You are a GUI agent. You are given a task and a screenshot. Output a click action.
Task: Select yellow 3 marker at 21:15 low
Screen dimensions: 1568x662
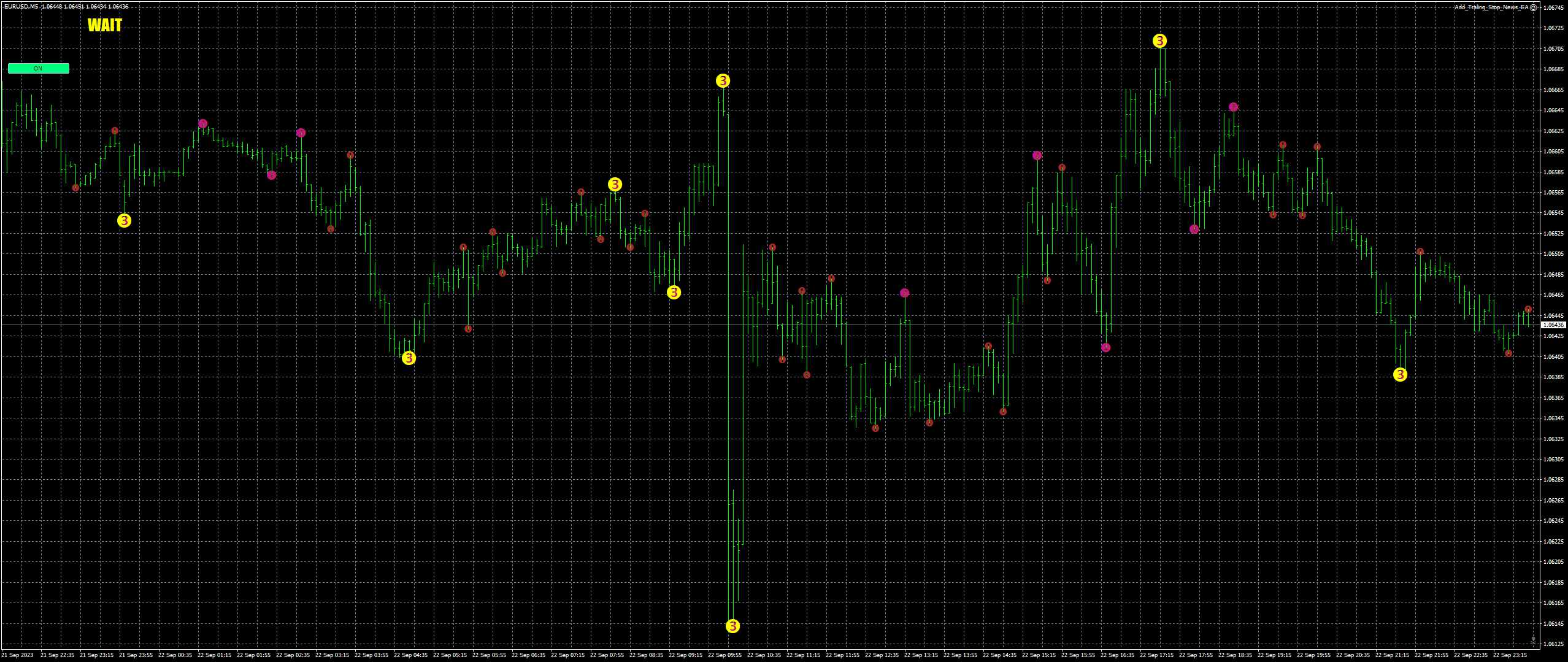click(x=1400, y=374)
